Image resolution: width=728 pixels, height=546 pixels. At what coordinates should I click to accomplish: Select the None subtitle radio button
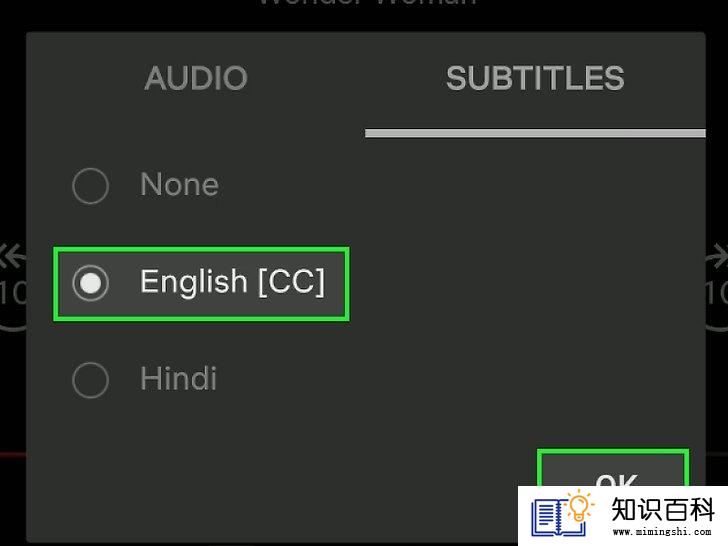[x=91, y=186]
